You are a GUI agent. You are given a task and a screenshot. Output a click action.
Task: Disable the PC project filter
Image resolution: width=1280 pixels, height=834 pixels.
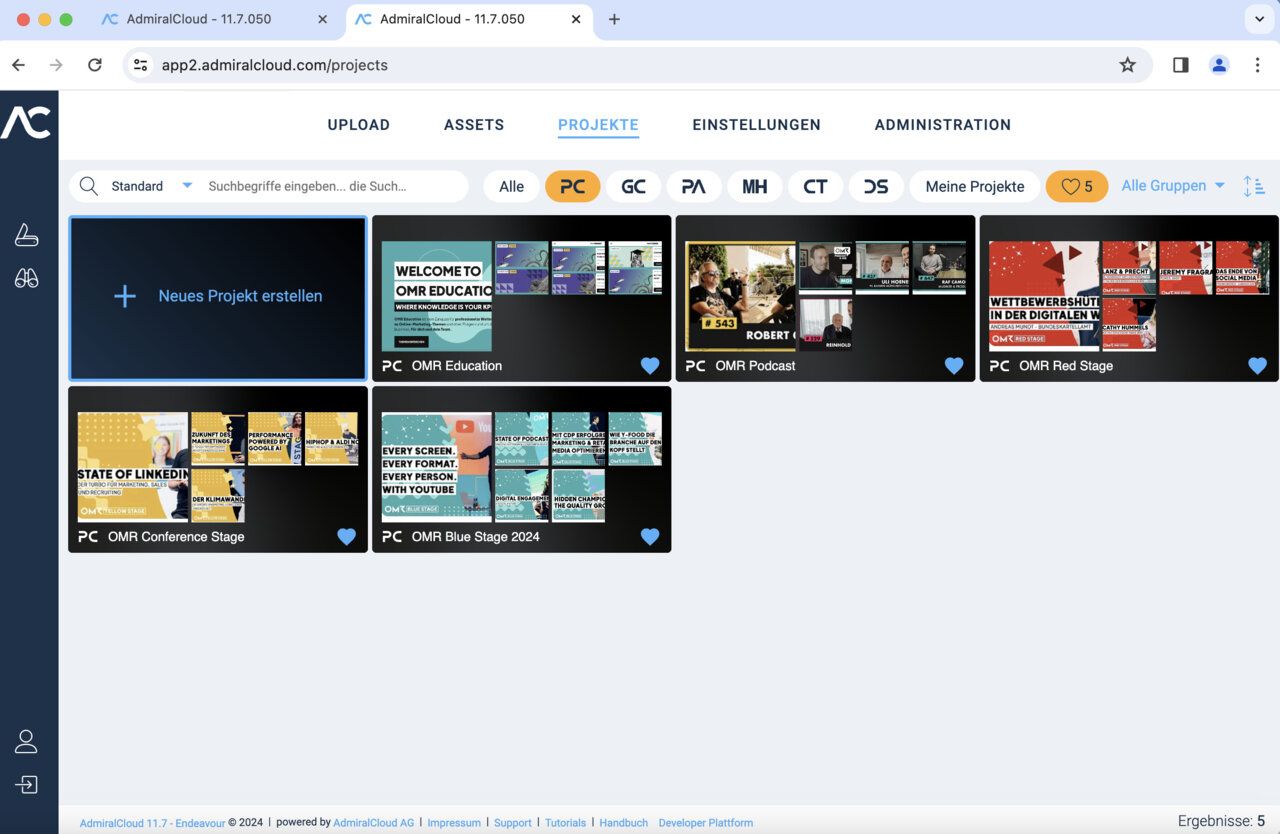point(572,186)
